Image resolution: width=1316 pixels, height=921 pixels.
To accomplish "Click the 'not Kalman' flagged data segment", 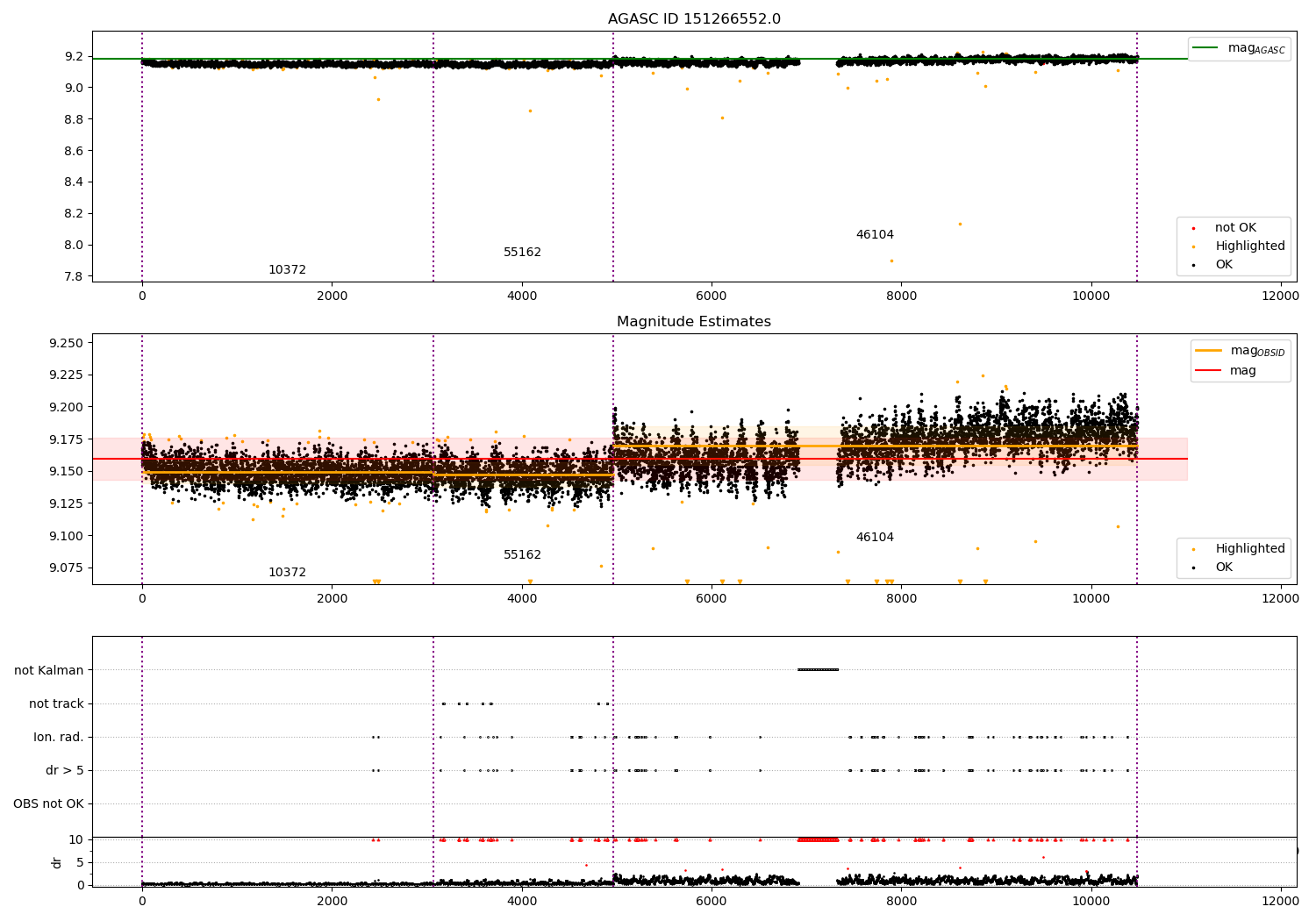I will 818,670.
